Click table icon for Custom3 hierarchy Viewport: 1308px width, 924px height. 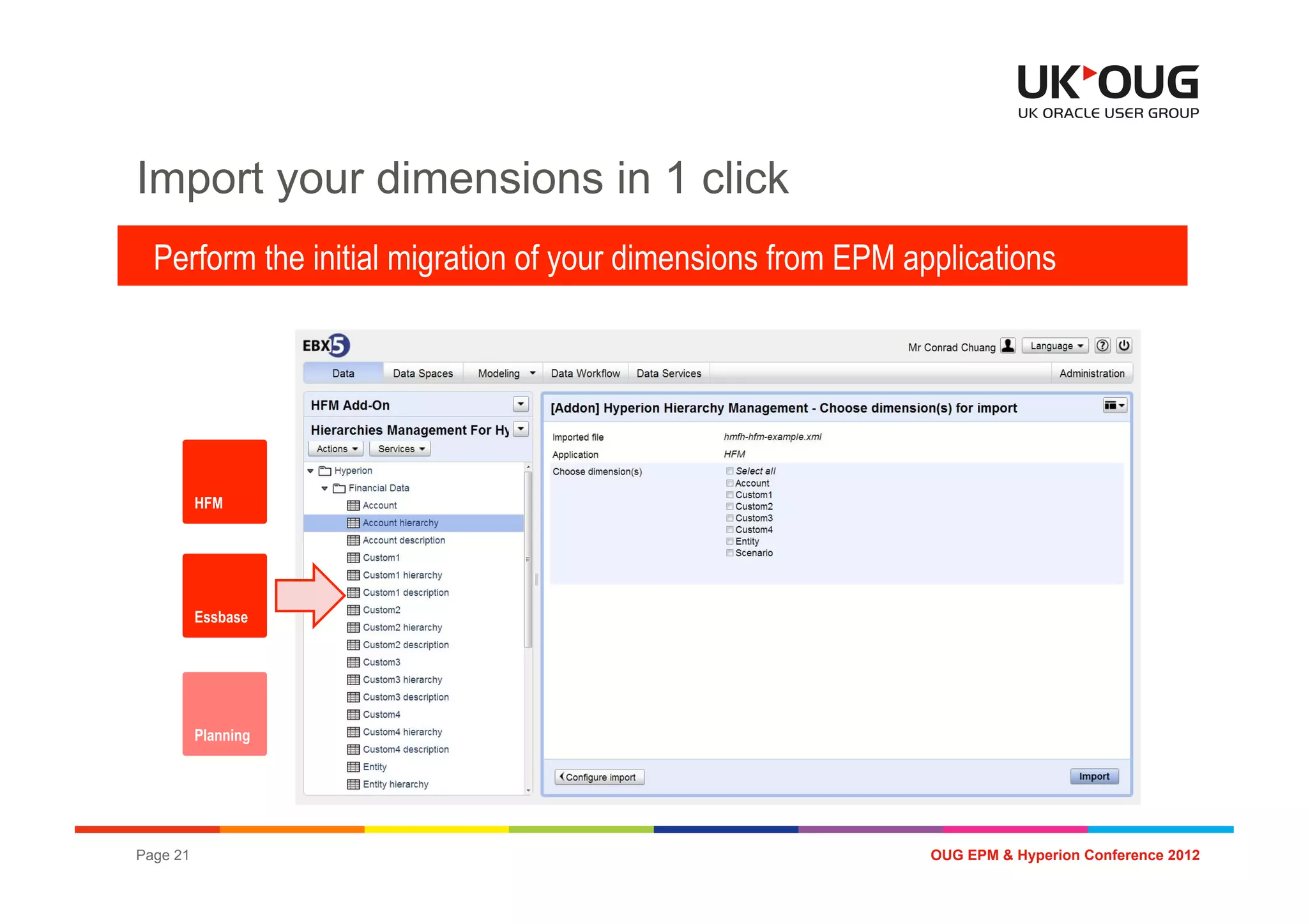click(353, 680)
